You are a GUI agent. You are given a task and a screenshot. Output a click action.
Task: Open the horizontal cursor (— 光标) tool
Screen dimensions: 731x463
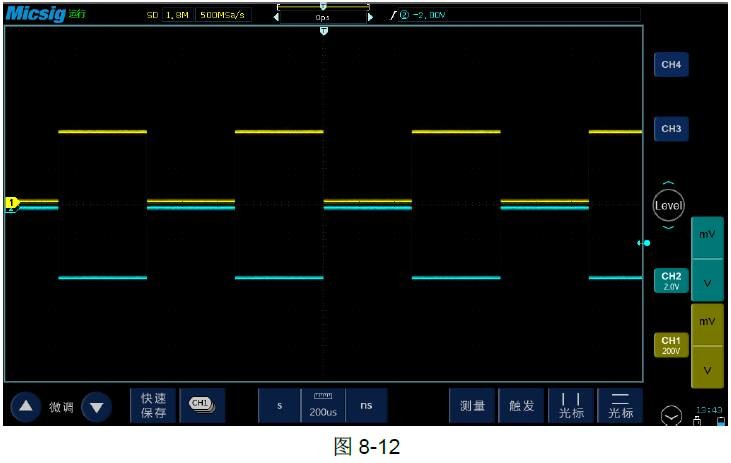click(x=620, y=405)
